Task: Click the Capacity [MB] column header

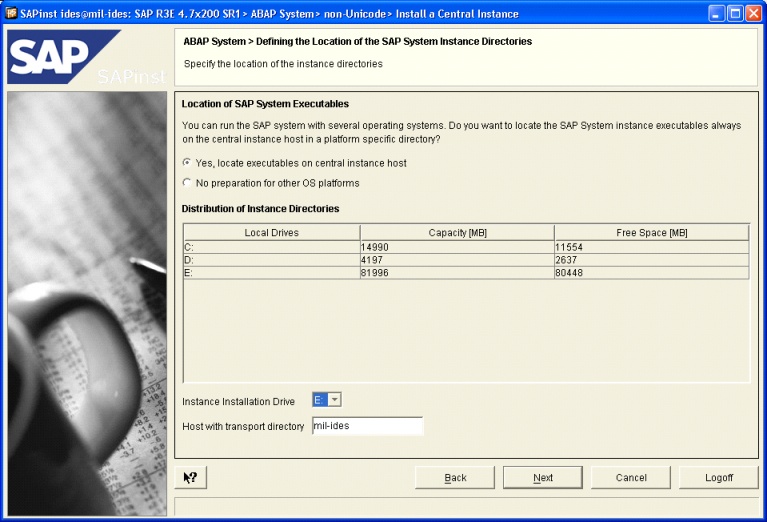Action: pyautogui.click(x=457, y=233)
